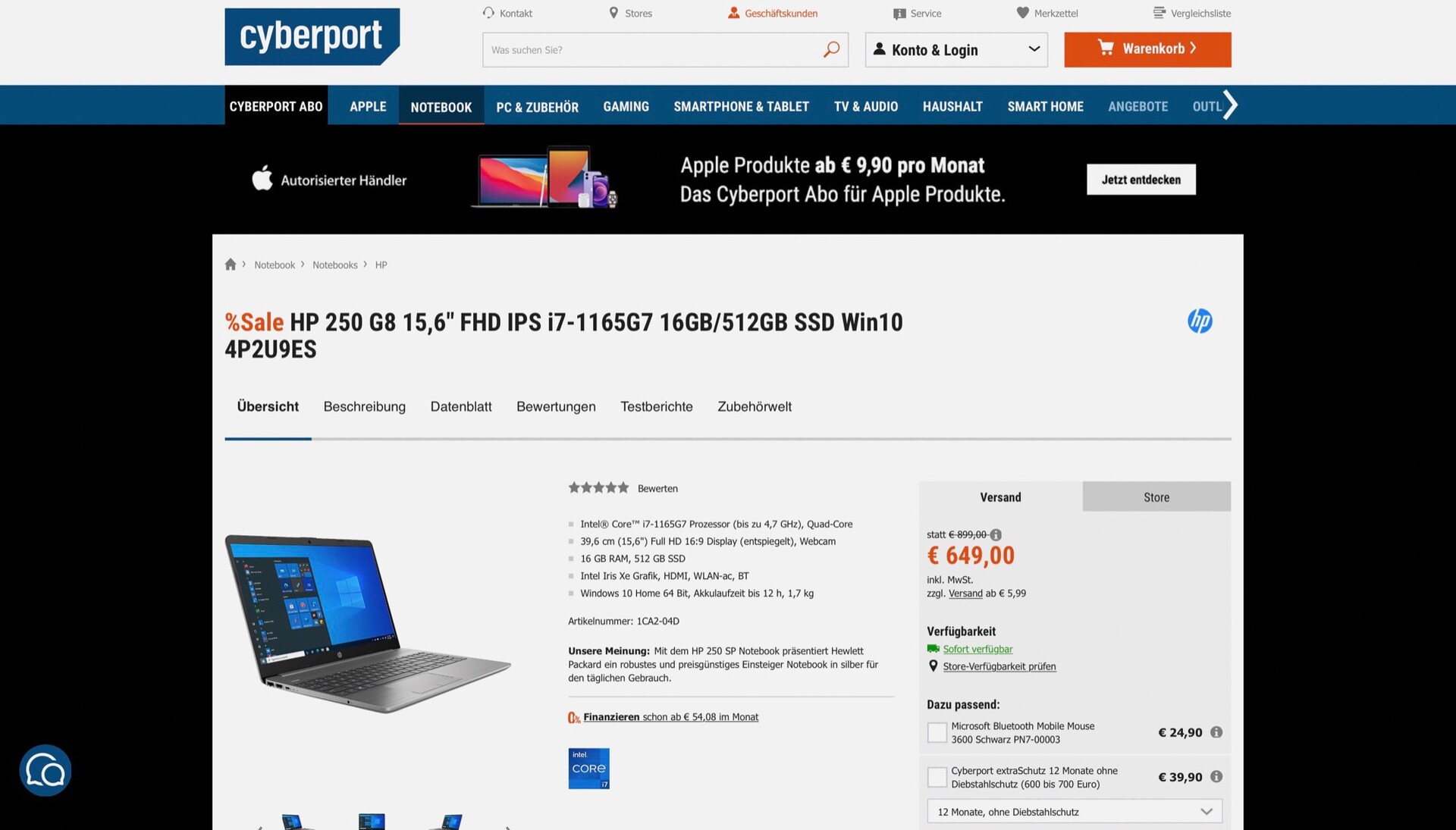Check the Microsoft Bluetooth Mobile Mouse box

pos(937,732)
